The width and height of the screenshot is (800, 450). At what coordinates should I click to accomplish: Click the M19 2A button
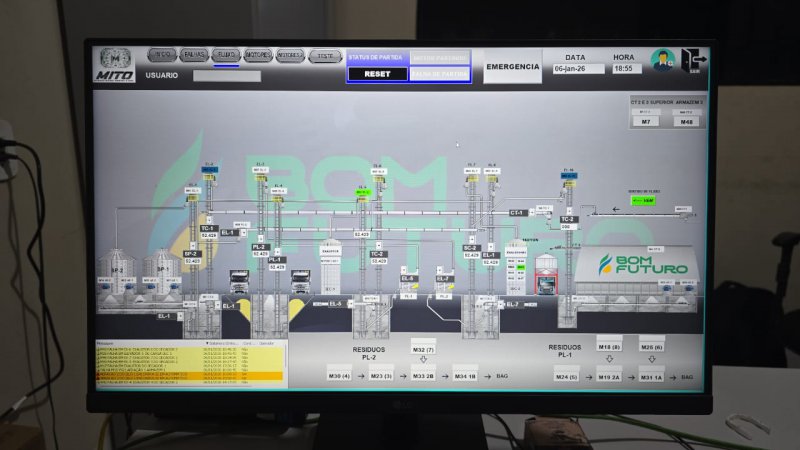point(609,375)
